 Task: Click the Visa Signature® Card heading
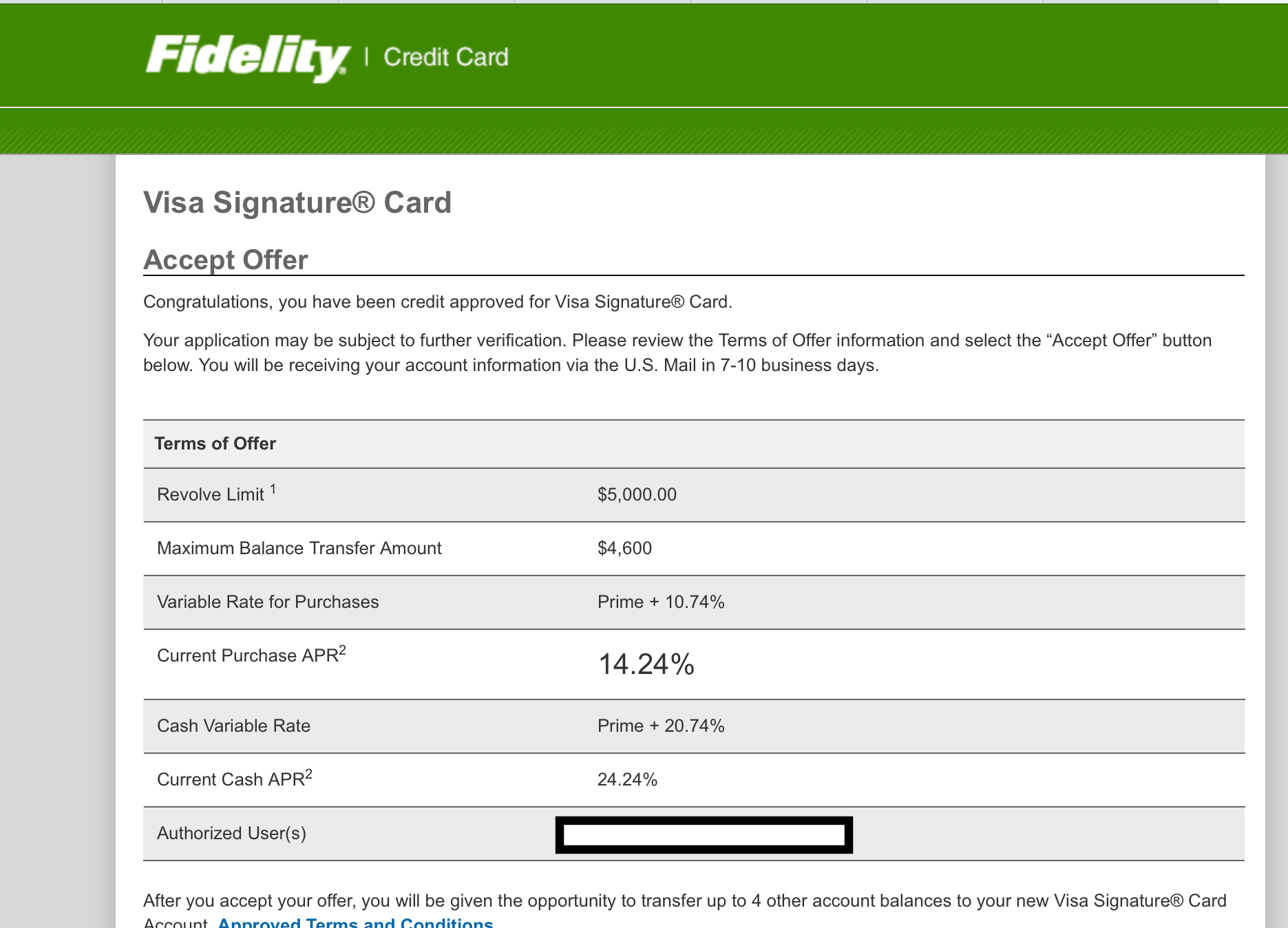point(297,202)
